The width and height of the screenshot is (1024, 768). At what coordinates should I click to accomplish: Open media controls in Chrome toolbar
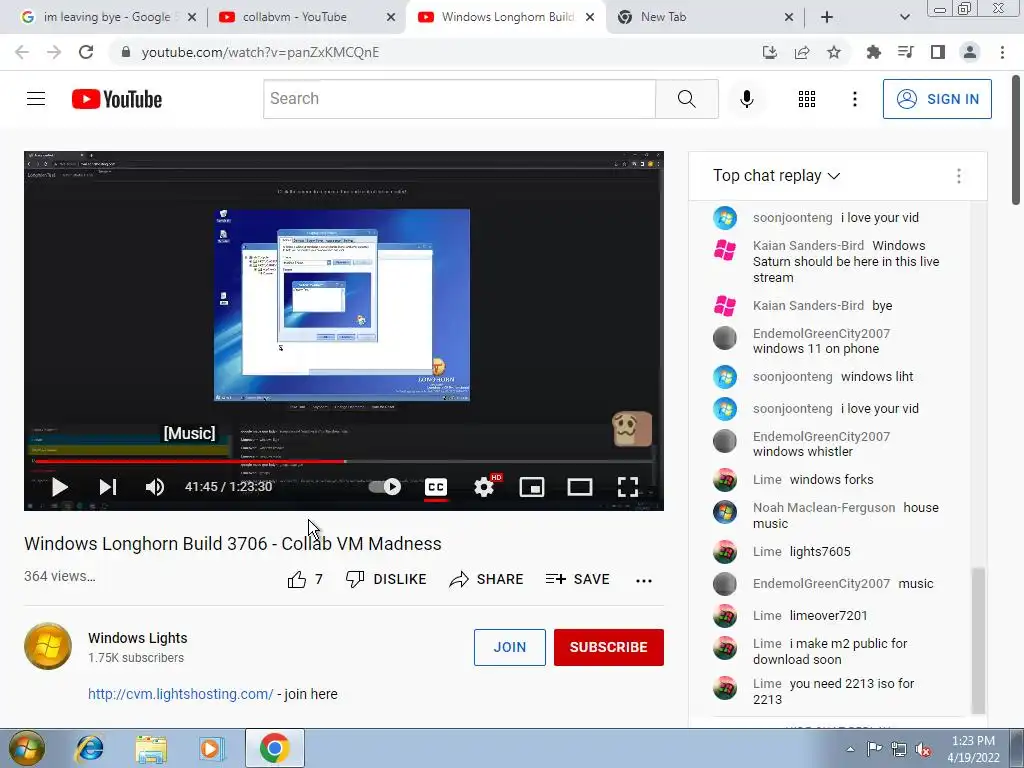click(905, 52)
